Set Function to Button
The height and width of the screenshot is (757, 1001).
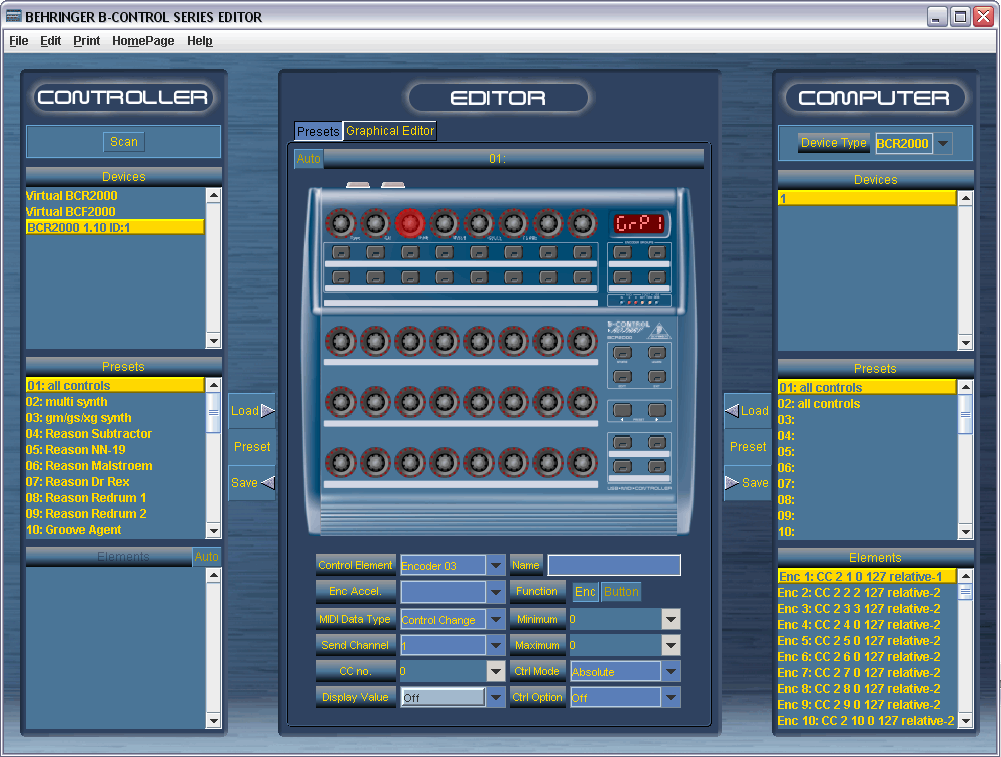pos(621,592)
